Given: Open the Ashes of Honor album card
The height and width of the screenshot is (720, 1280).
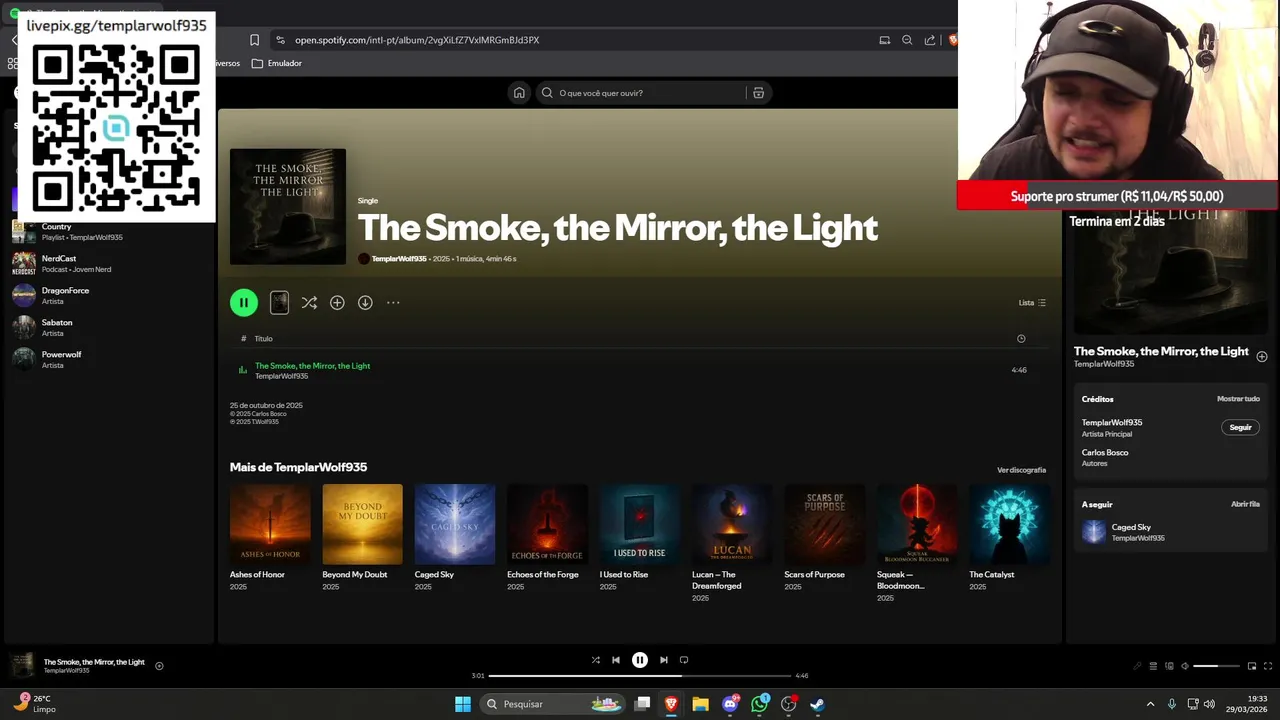Looking at the screenshot, I should [x=270, y=538].
